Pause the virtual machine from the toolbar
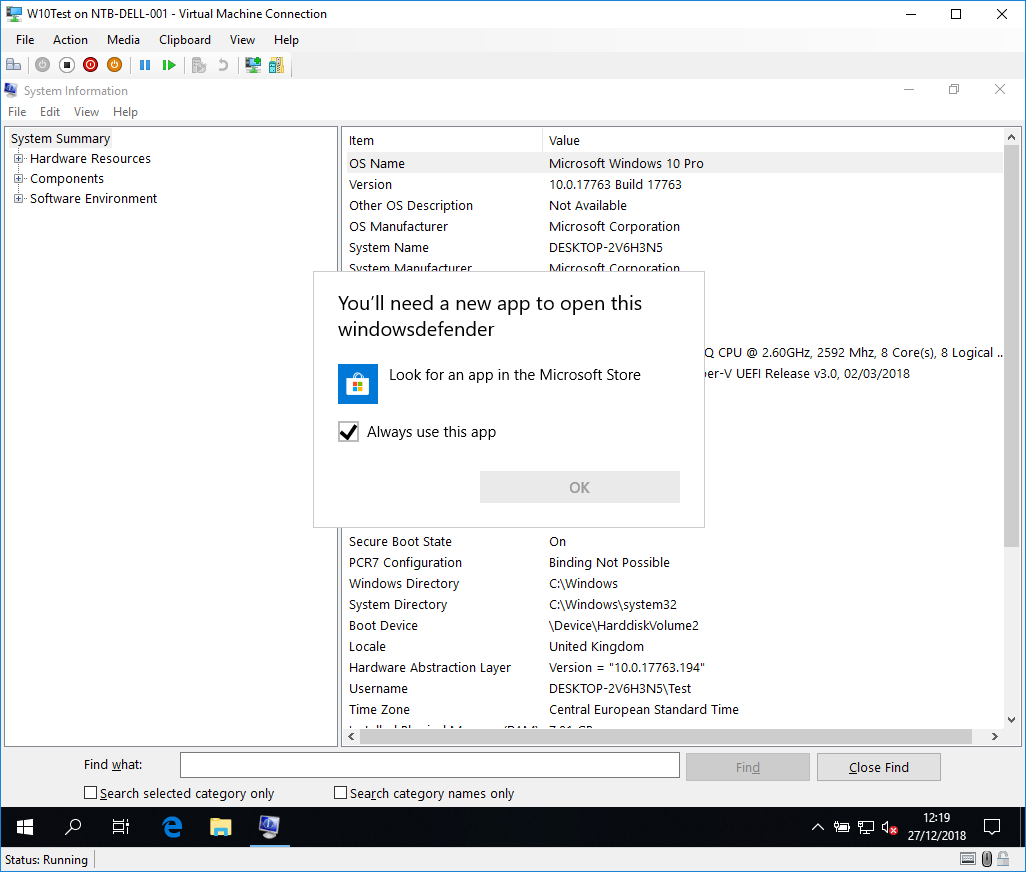The image size is (1026, 872). coord(145,65)
